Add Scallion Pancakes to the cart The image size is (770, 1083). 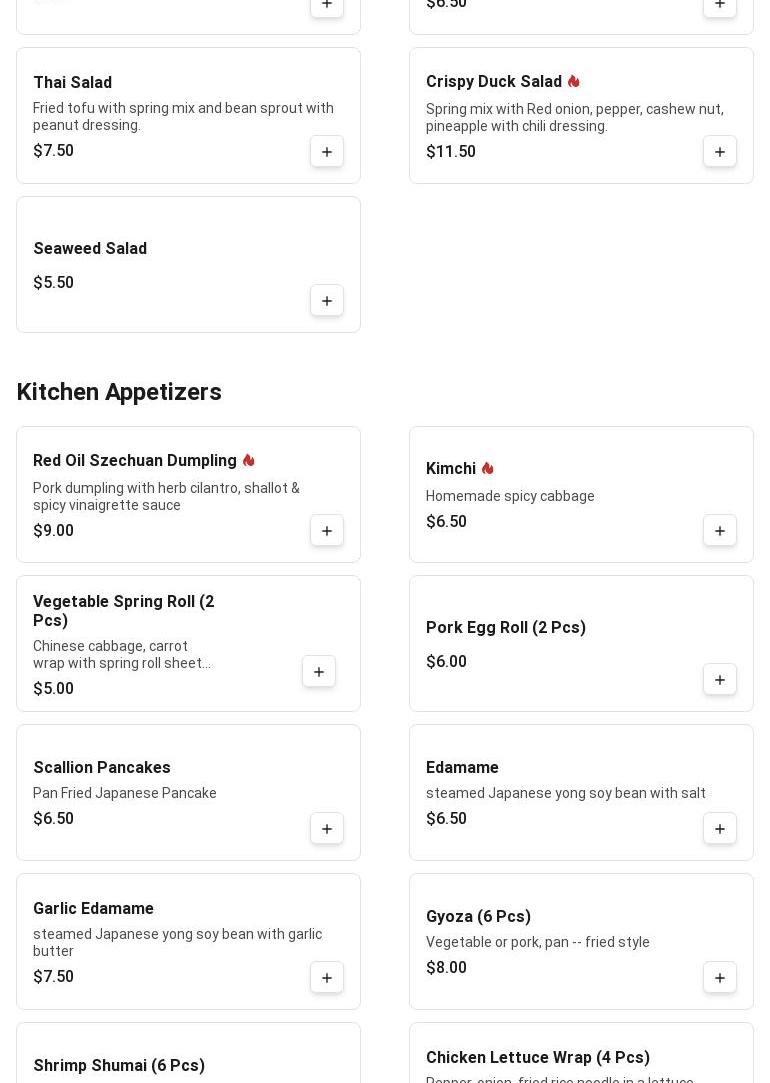click(327, 829)
